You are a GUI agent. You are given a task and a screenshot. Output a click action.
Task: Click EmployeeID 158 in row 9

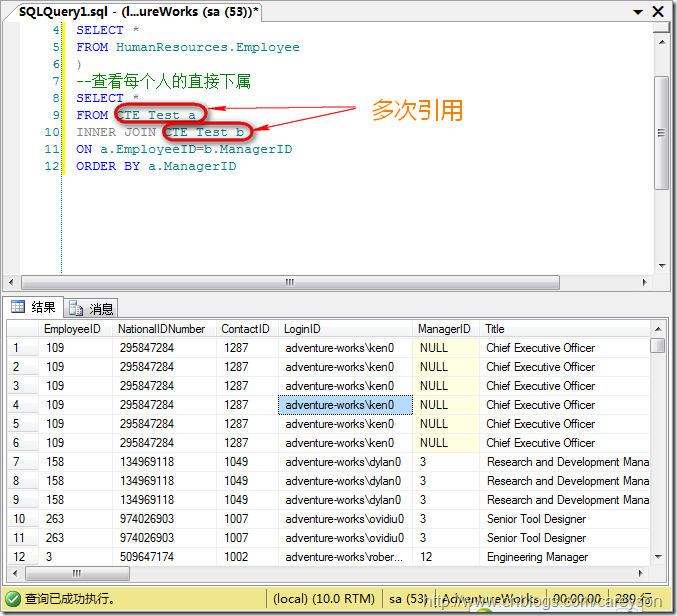75,500
